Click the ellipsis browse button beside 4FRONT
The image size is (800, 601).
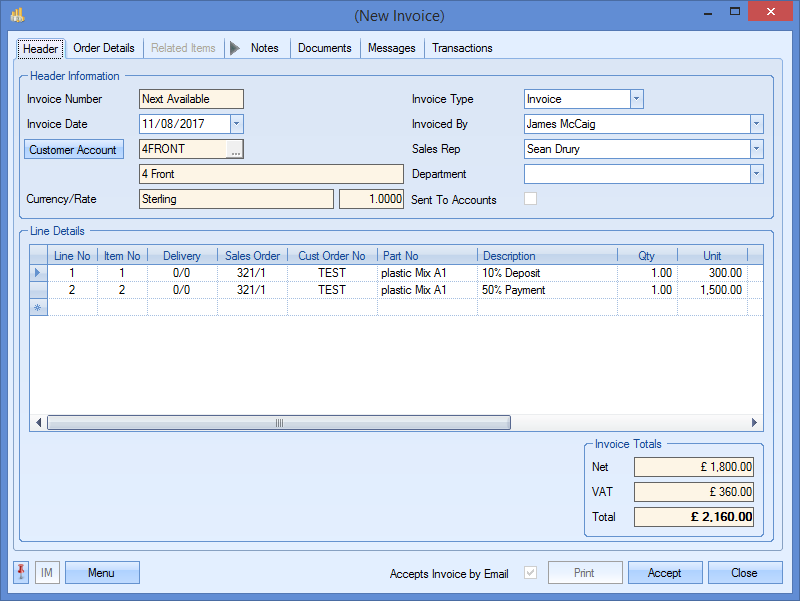235,150
